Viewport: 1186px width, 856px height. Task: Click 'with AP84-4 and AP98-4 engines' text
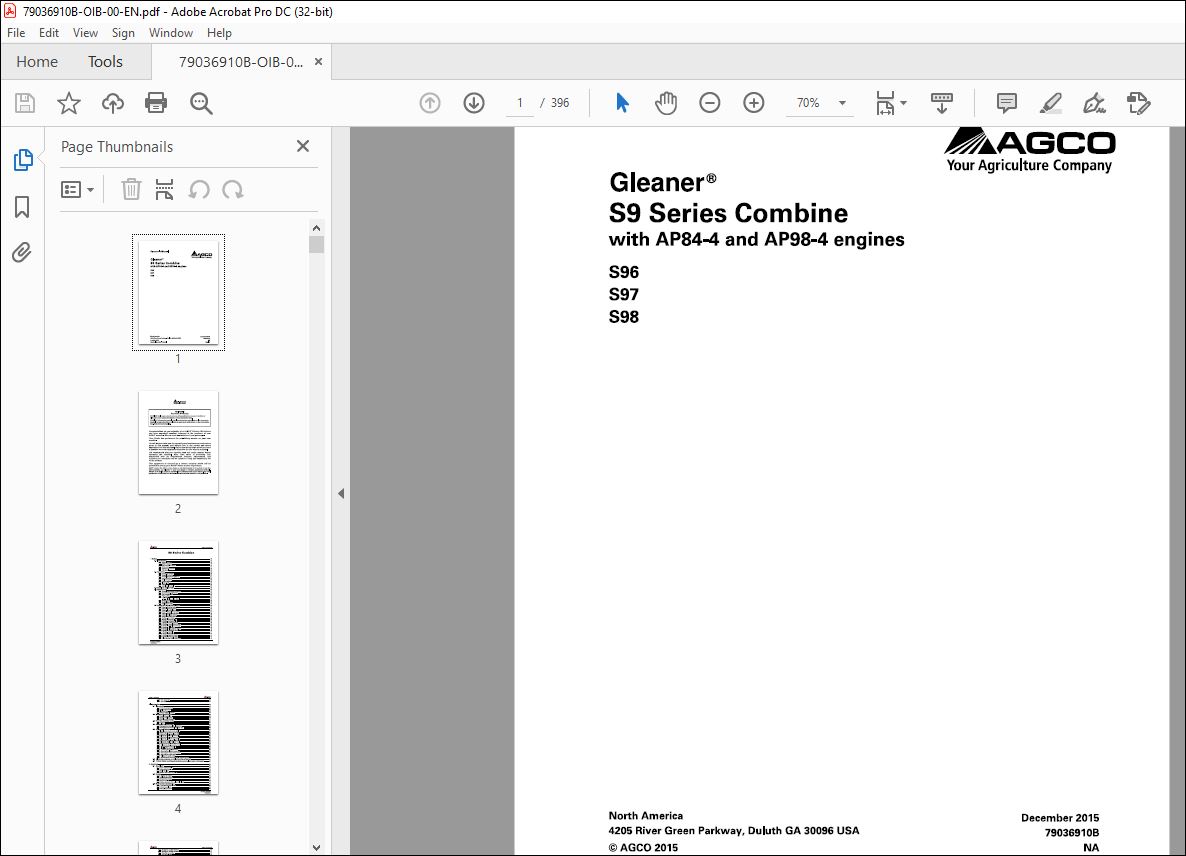(x=756, y=240)
